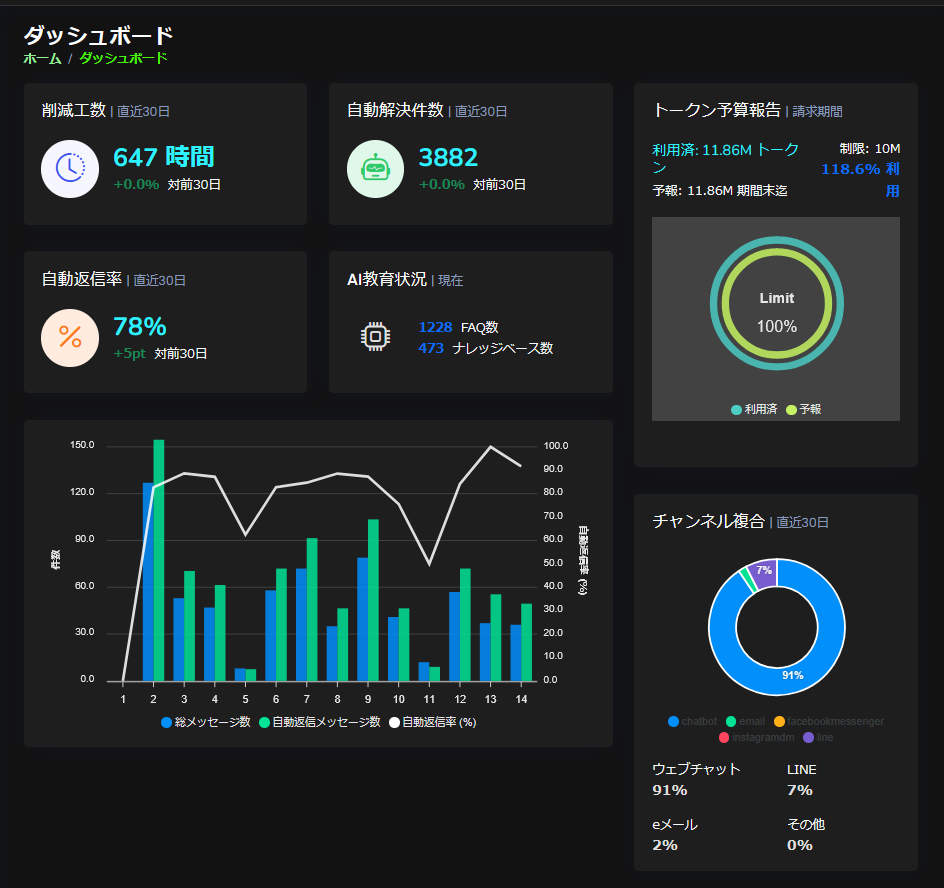The width and height of the screenshot is (944, 888).
Task: Hide the 利用済 series in token chart
Action: [754, 409]
